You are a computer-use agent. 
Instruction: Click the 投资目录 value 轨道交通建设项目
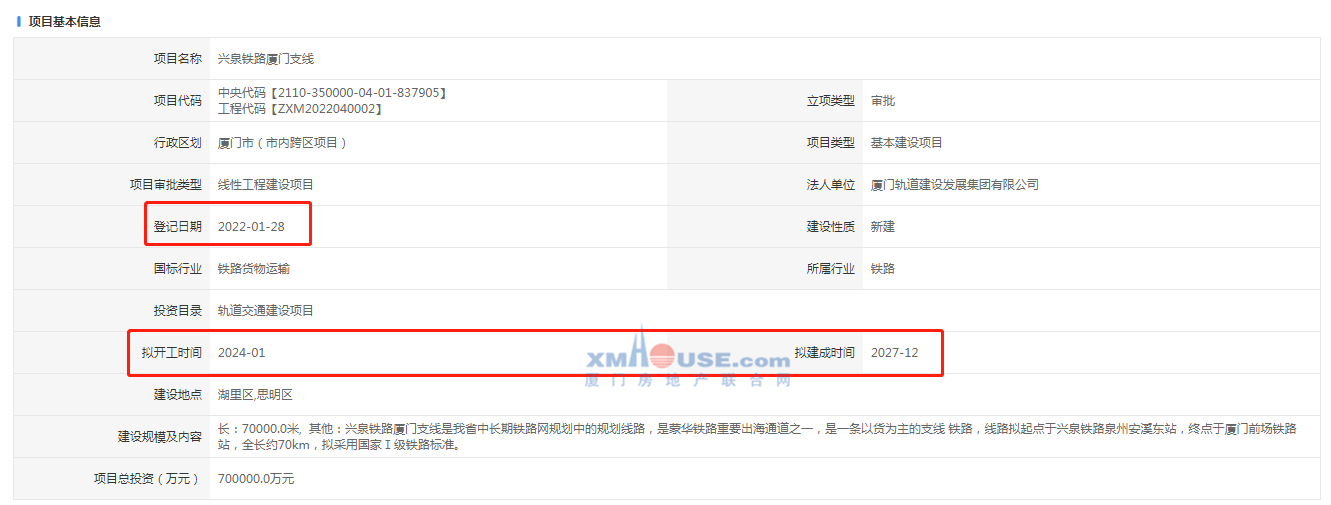tap(265, 311)
